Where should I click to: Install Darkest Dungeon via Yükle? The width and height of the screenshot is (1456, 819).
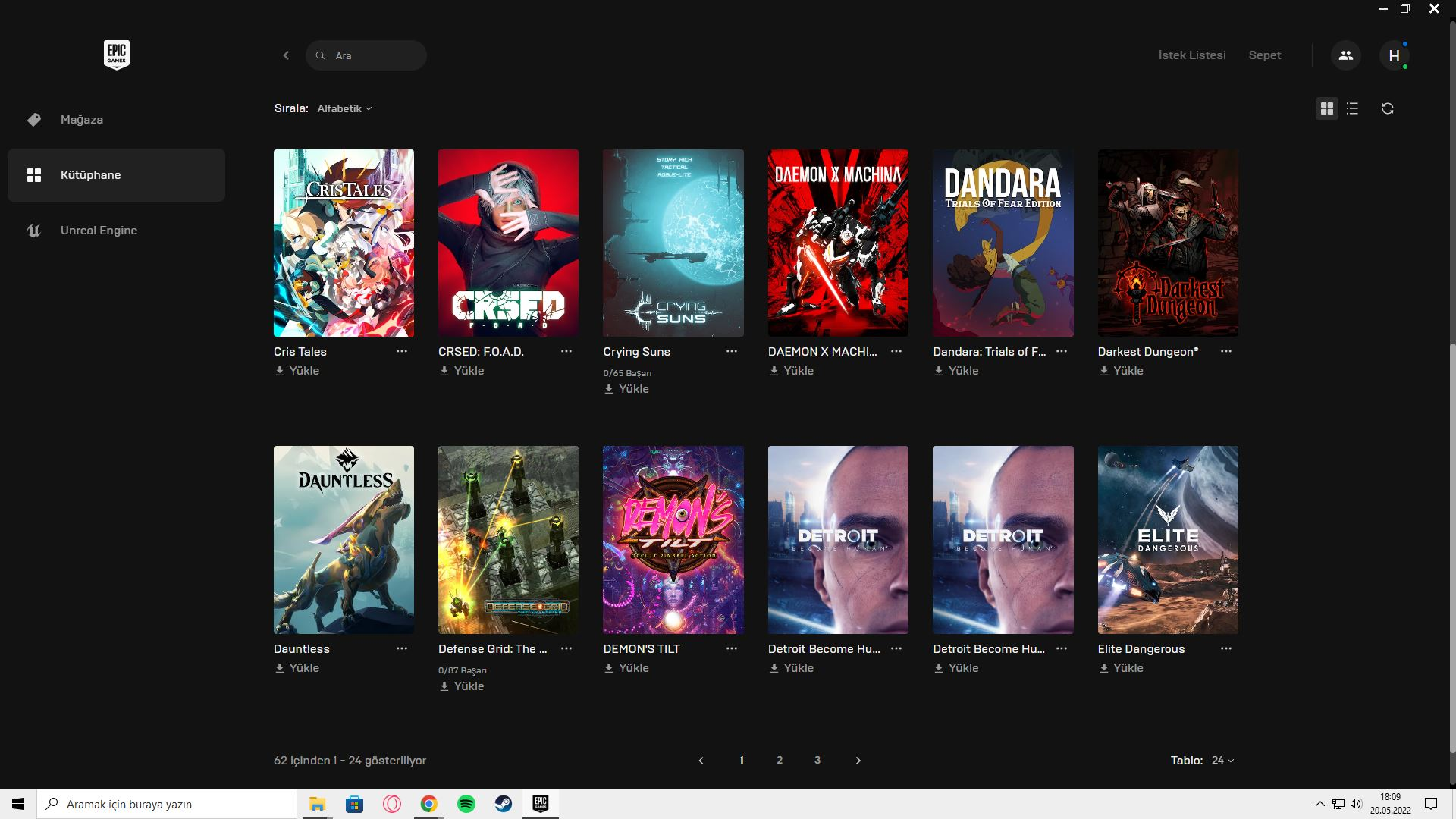tap(1121, 371)
